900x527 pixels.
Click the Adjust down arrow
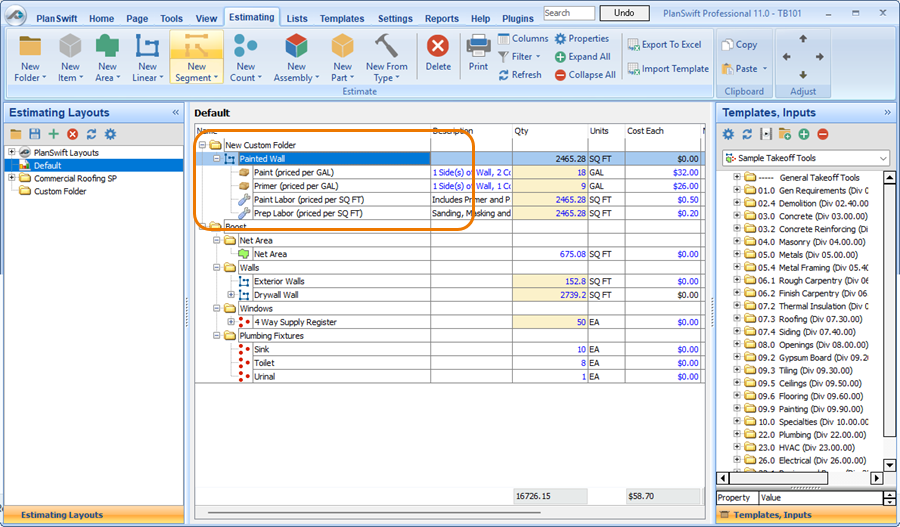pyautogui.click(x=803, y=75)
